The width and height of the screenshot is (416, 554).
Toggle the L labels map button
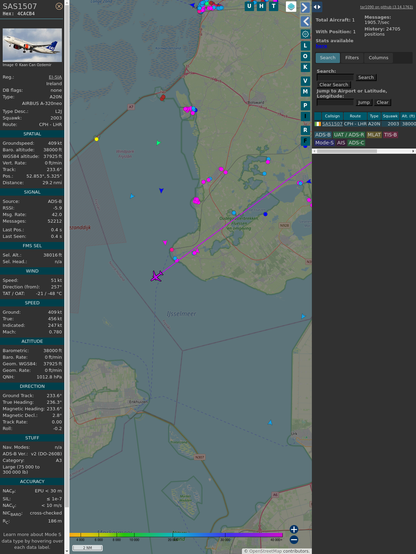tap(305, 46)
